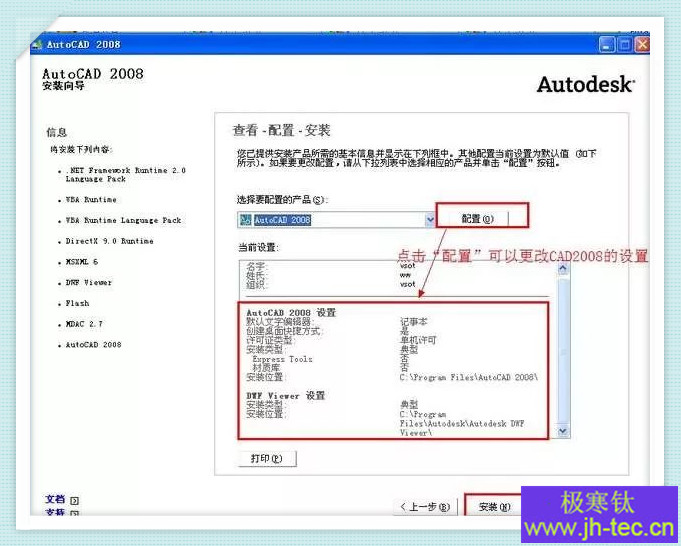Click the 'DWF Viewer' list item
Image resolution: width=681 pixels, height=546 pixels.
pyautogui.click(x=89, y=283)
